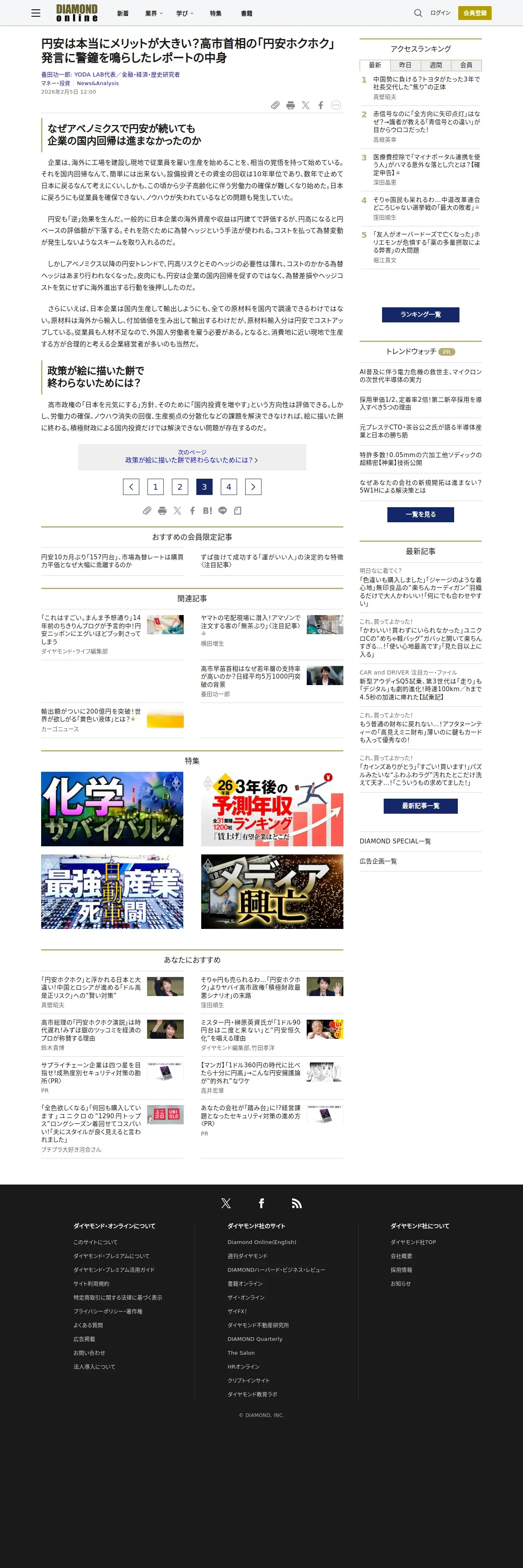Jump to page 2 of the article
This screenshot has height=1568, width=523.
(180, 487)
